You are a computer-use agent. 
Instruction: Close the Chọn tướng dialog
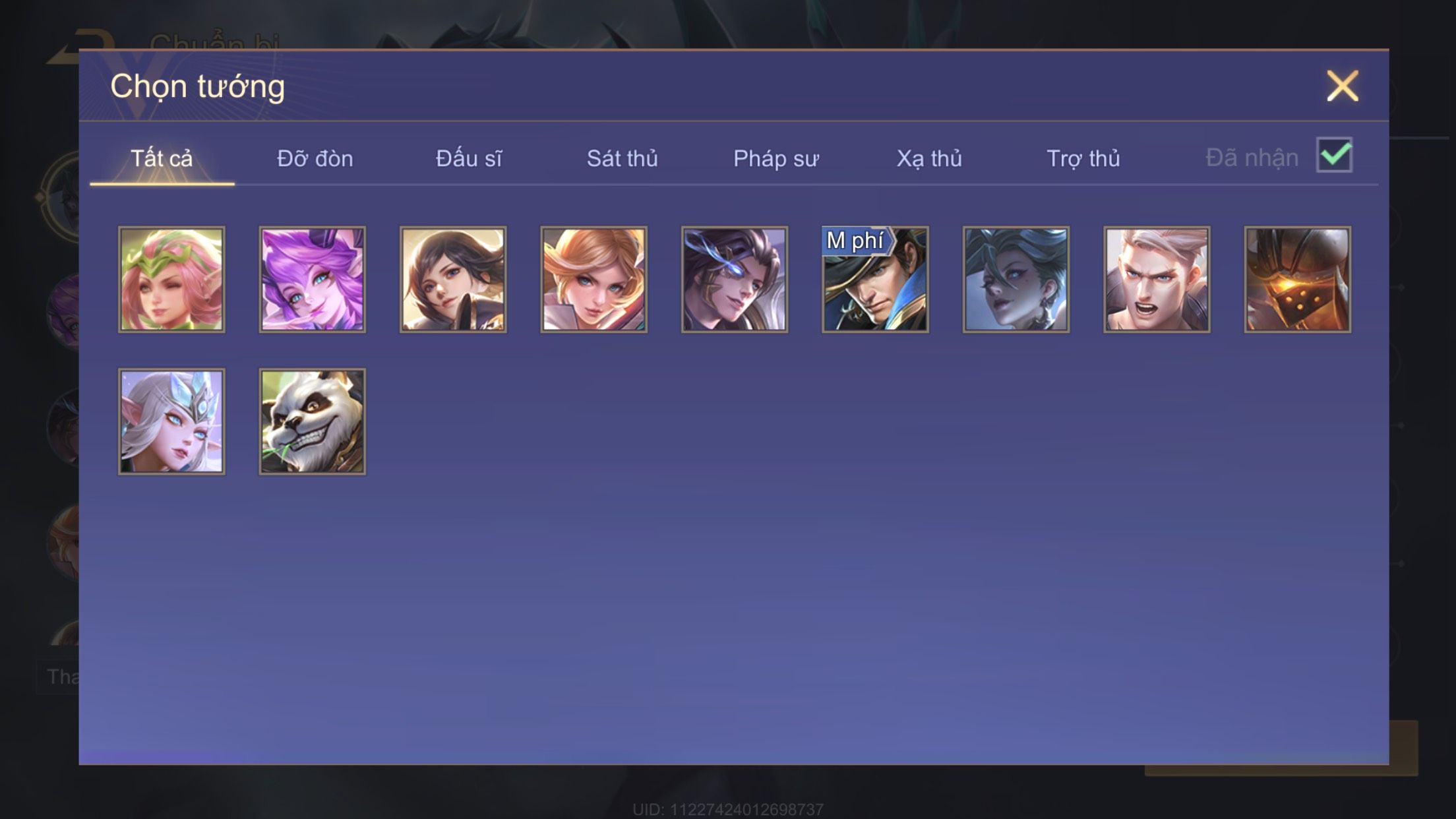click(x=1343, y=86)
